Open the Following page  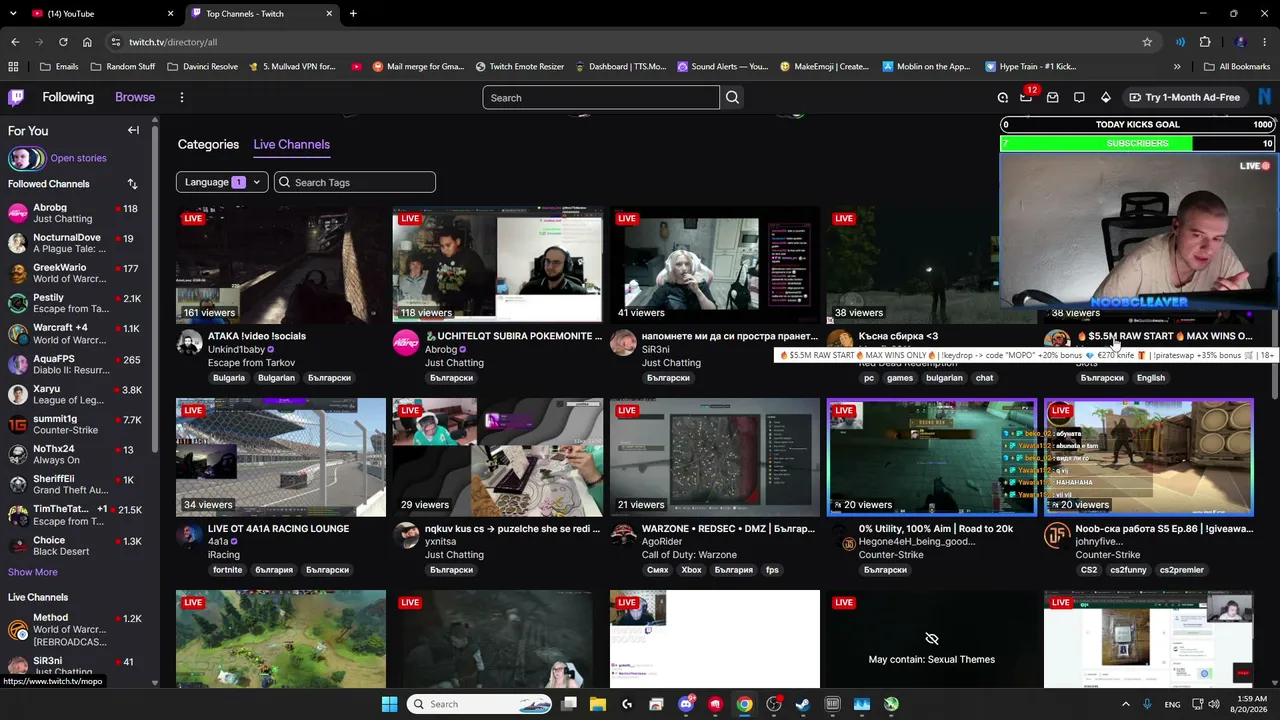click(68, 97)
